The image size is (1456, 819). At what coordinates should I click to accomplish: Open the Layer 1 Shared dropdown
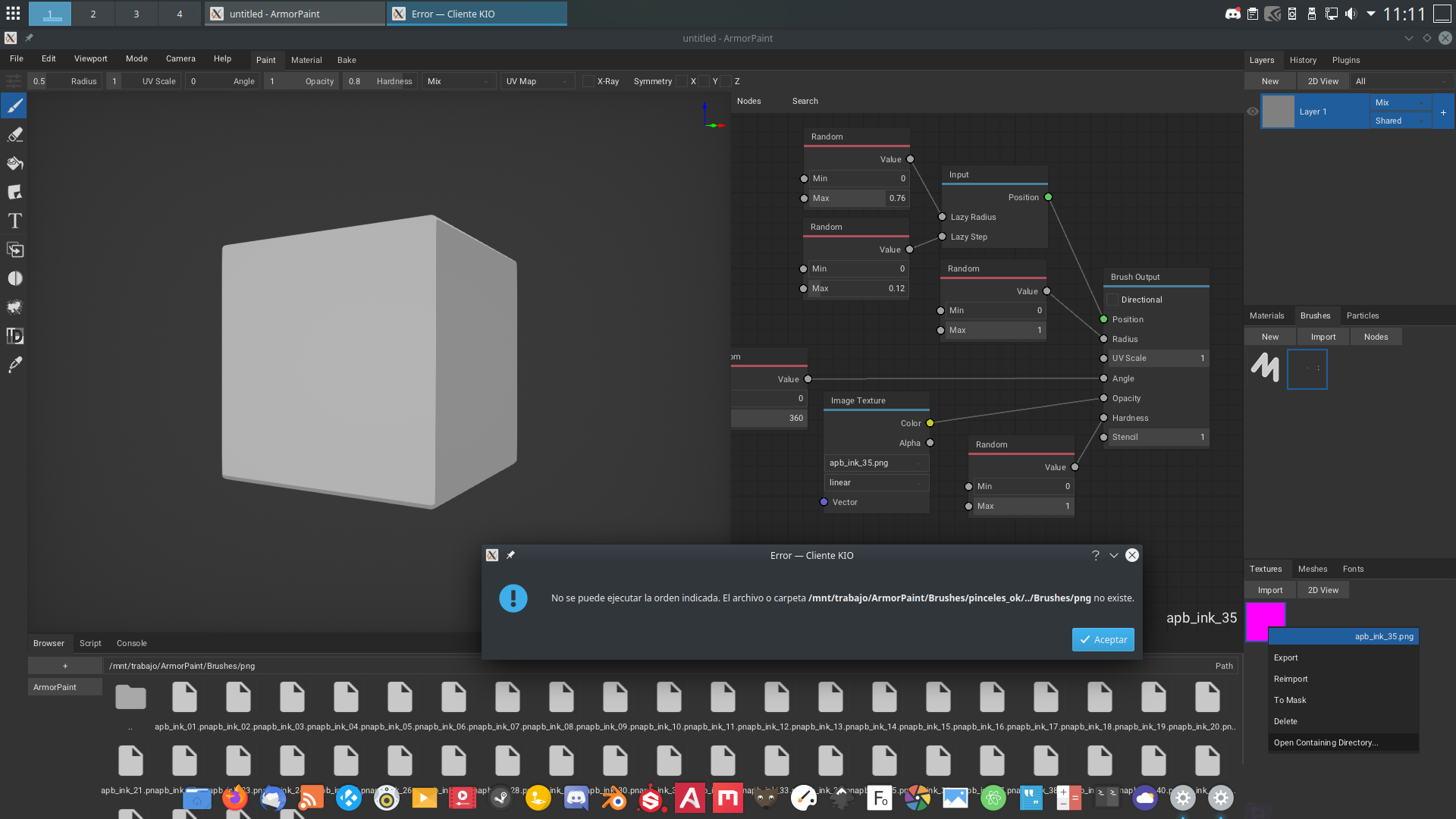(1400, 121)
